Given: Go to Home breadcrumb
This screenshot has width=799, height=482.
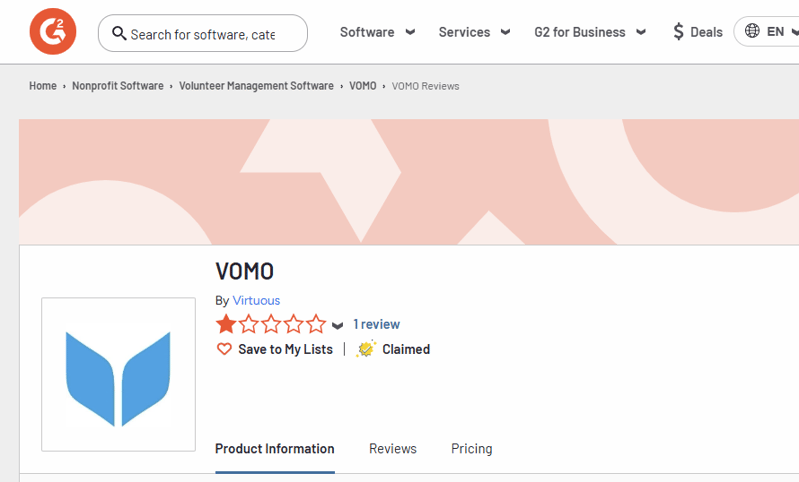Looking at the screenshot, I should pyautogui.click(x=43, y=86).
